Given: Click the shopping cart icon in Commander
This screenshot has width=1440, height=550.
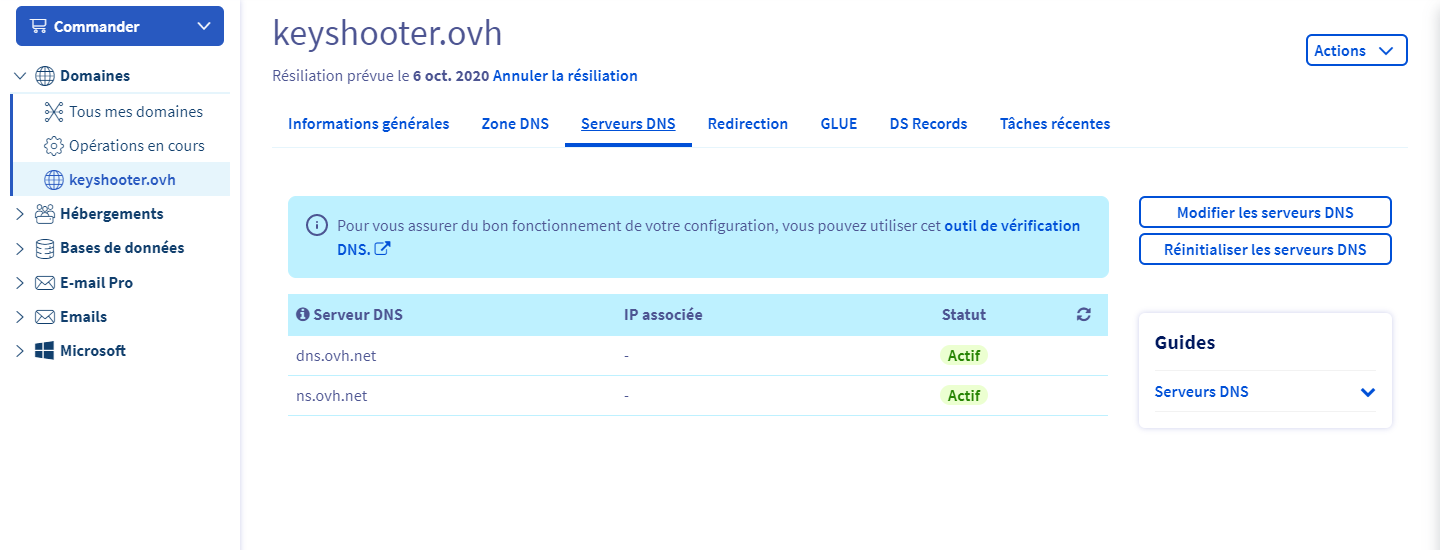Looking at the screenshot, I should pyautogui.click(x=39, y=26).
